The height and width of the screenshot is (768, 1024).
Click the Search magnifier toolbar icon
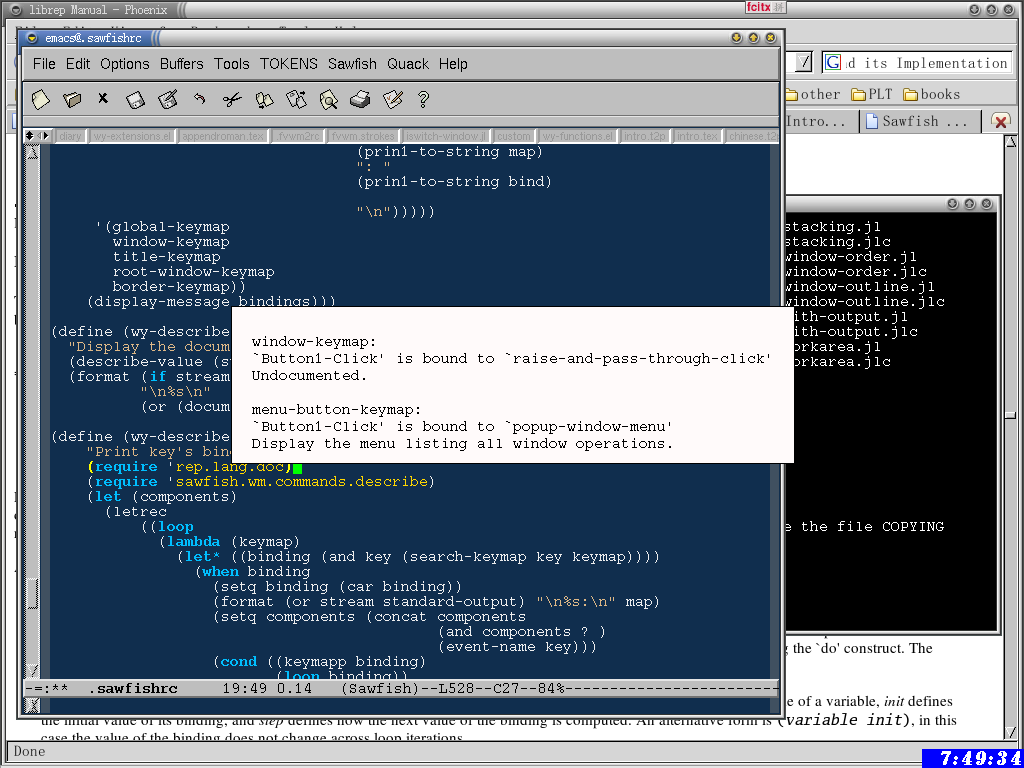point(328,99)
